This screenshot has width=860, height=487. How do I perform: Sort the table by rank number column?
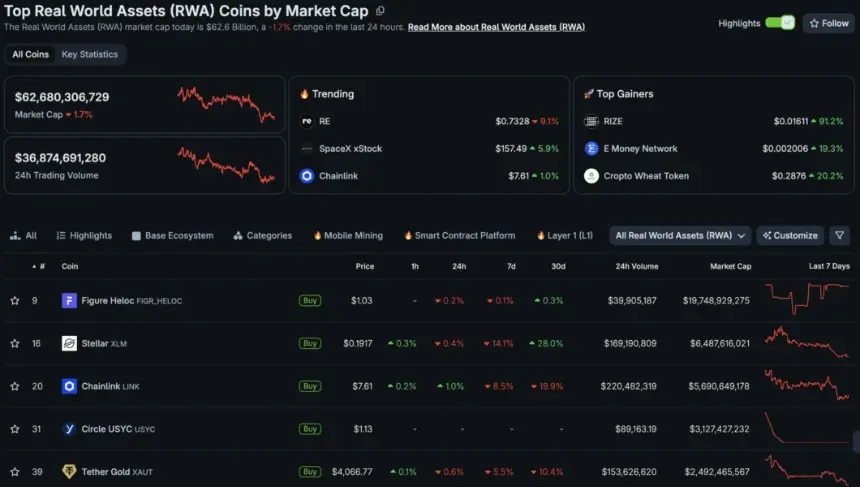pyautogui.click(x=39, y=266)
